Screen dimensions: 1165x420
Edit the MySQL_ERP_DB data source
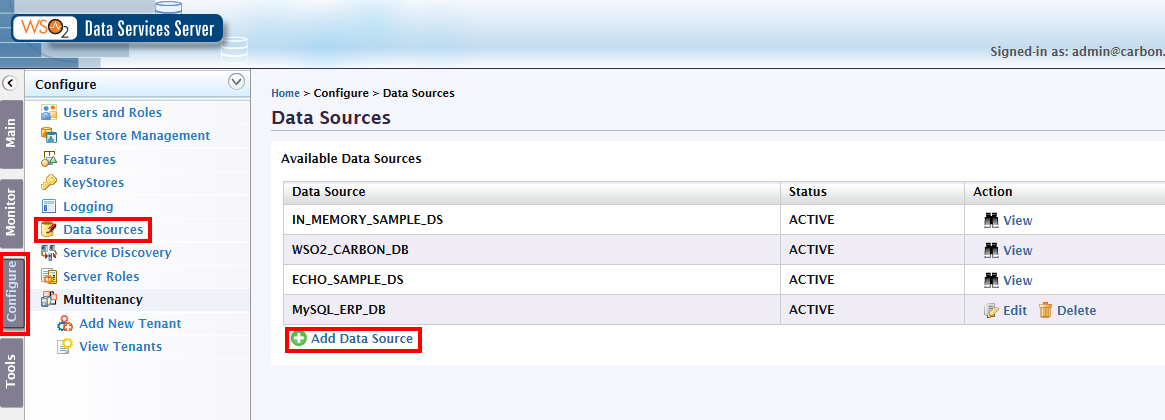coord(1015,311)
